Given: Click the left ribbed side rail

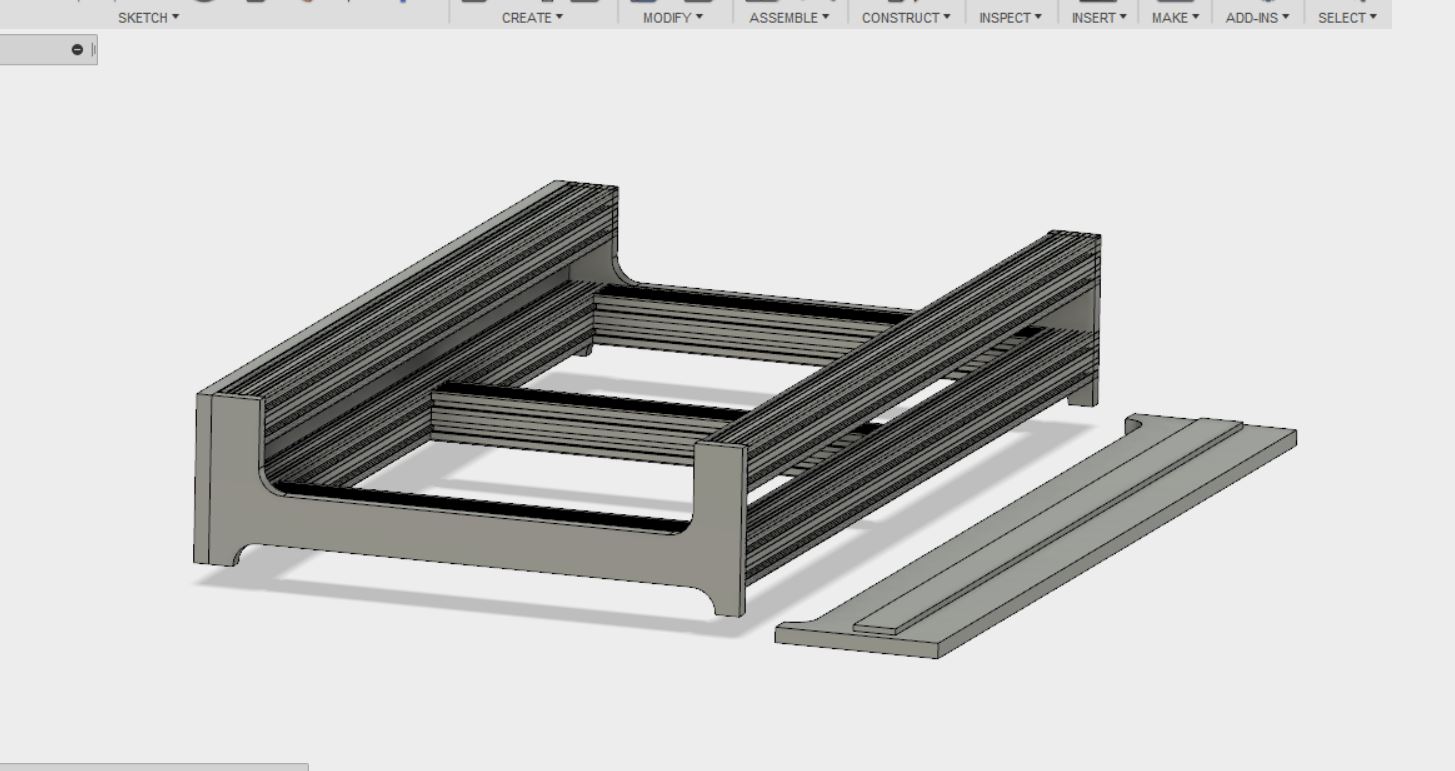Looking at the screenshot, I should pos(420,300).
